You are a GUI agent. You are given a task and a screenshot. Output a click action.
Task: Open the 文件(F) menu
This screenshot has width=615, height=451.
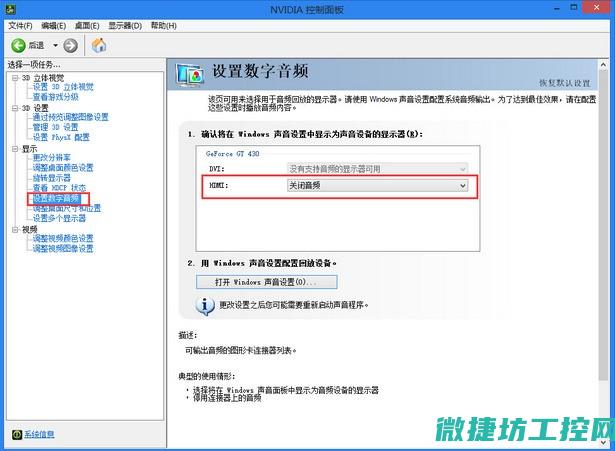tap(20, 26)
